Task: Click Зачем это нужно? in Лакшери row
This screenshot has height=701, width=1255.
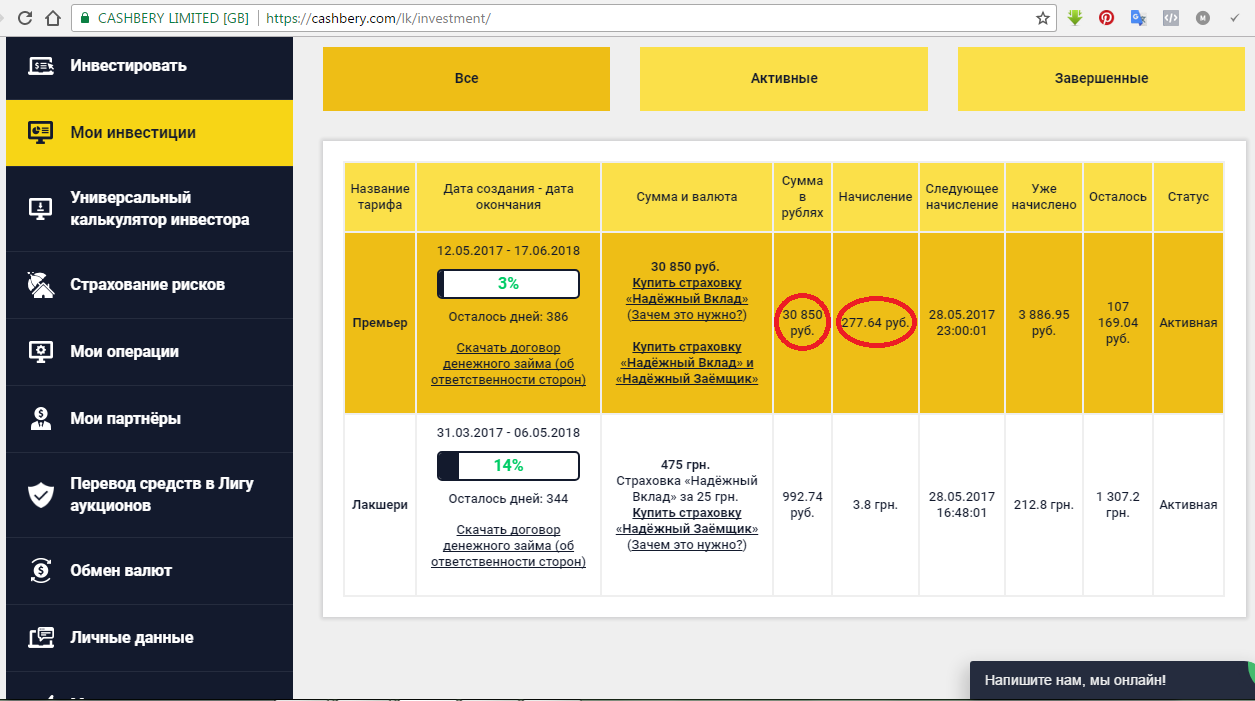Action: click(687, 545)
